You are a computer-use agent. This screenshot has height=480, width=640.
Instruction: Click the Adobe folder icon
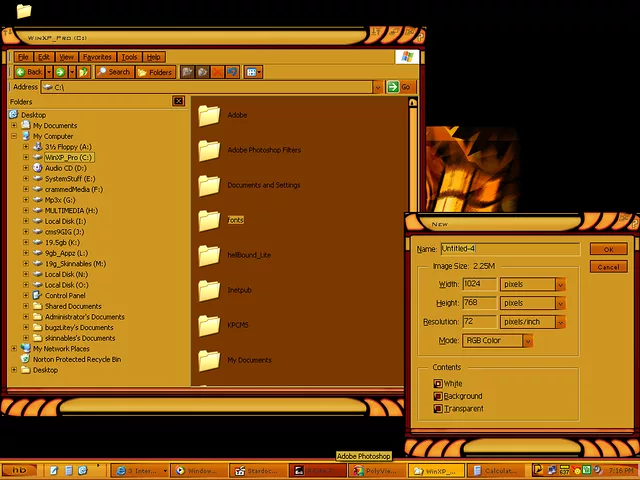pos(209,115)
